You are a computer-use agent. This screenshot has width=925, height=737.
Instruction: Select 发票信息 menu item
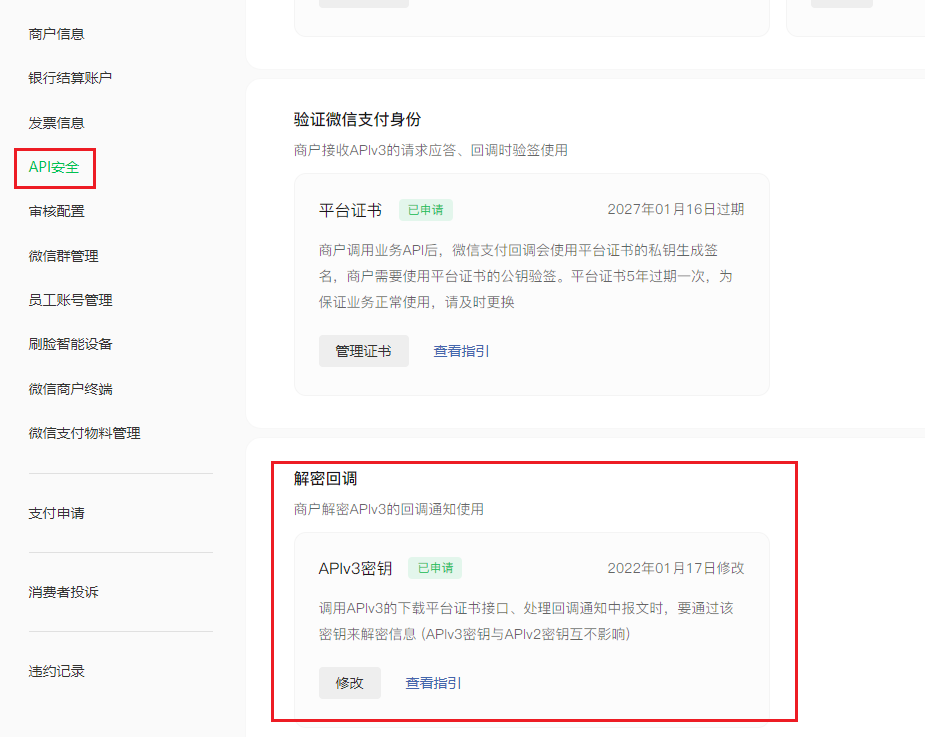point(56,123)
